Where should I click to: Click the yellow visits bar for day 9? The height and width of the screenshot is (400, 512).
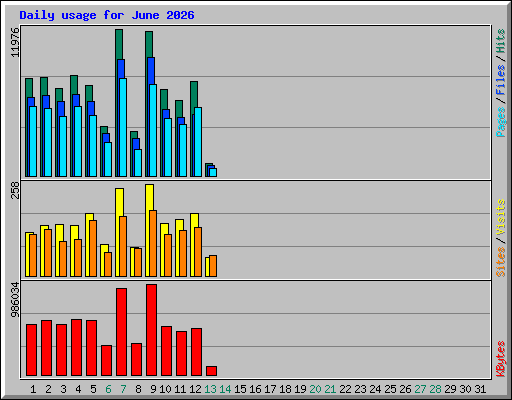click(150, 197)
